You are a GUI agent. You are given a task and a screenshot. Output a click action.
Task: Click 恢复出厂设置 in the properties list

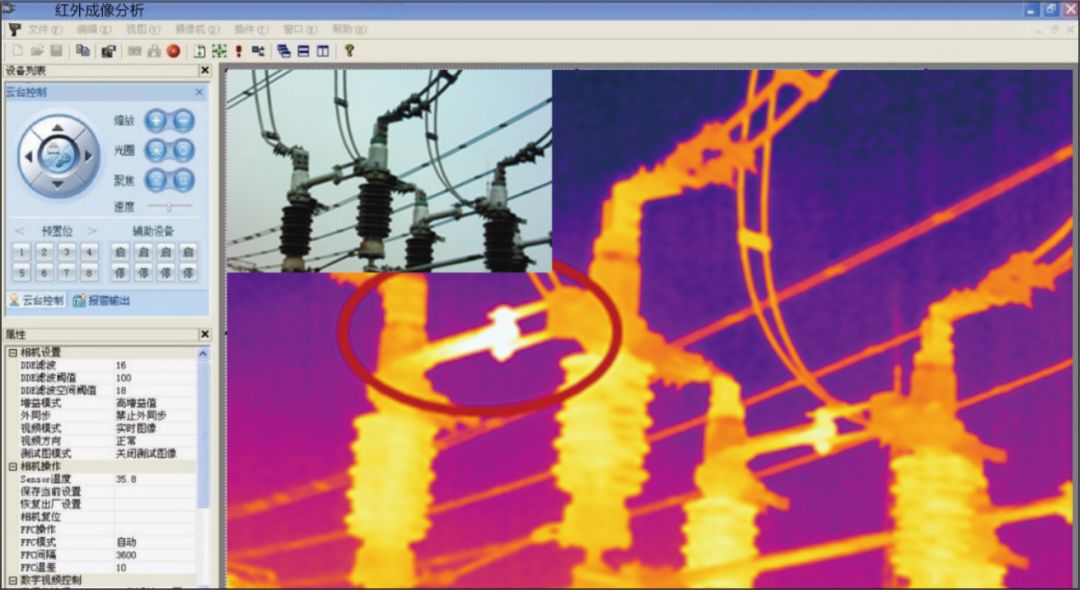(x=52, y=504)
